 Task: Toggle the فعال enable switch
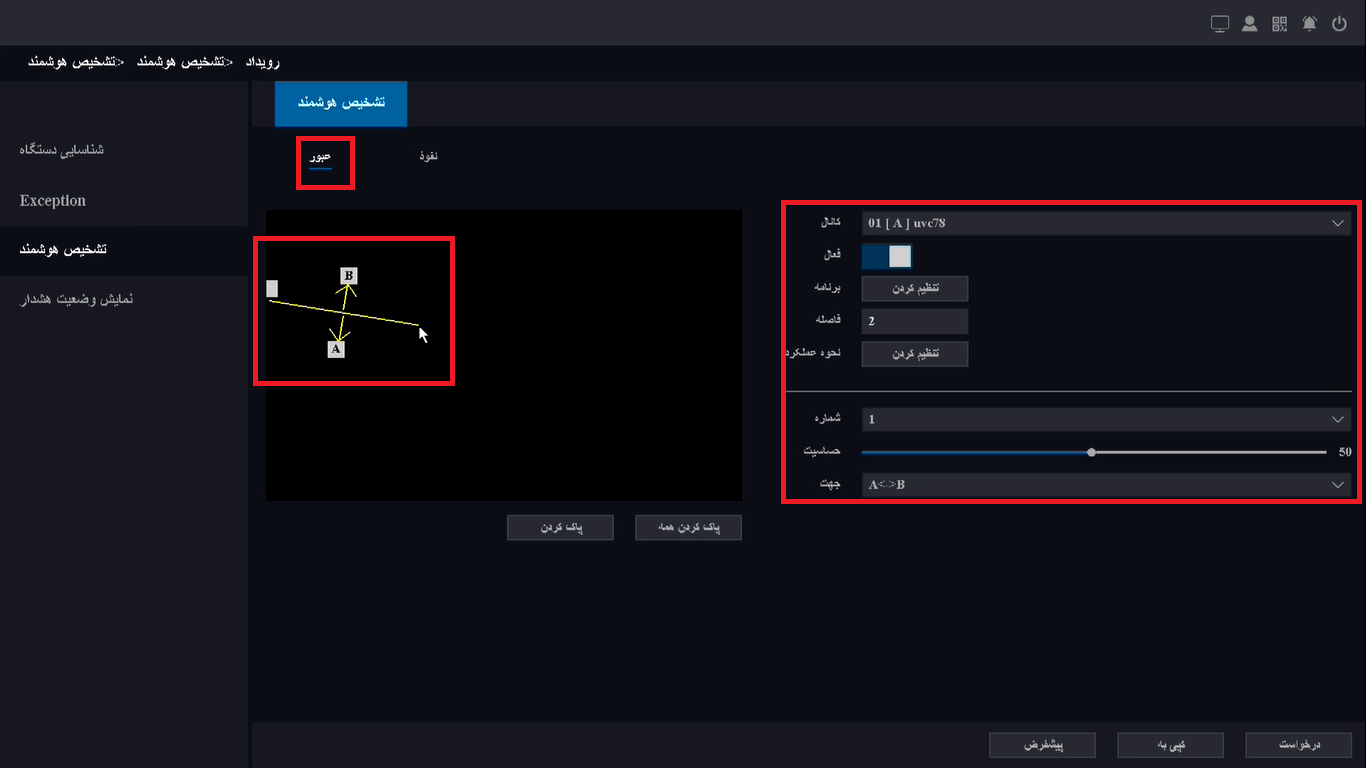click(887, 256)
